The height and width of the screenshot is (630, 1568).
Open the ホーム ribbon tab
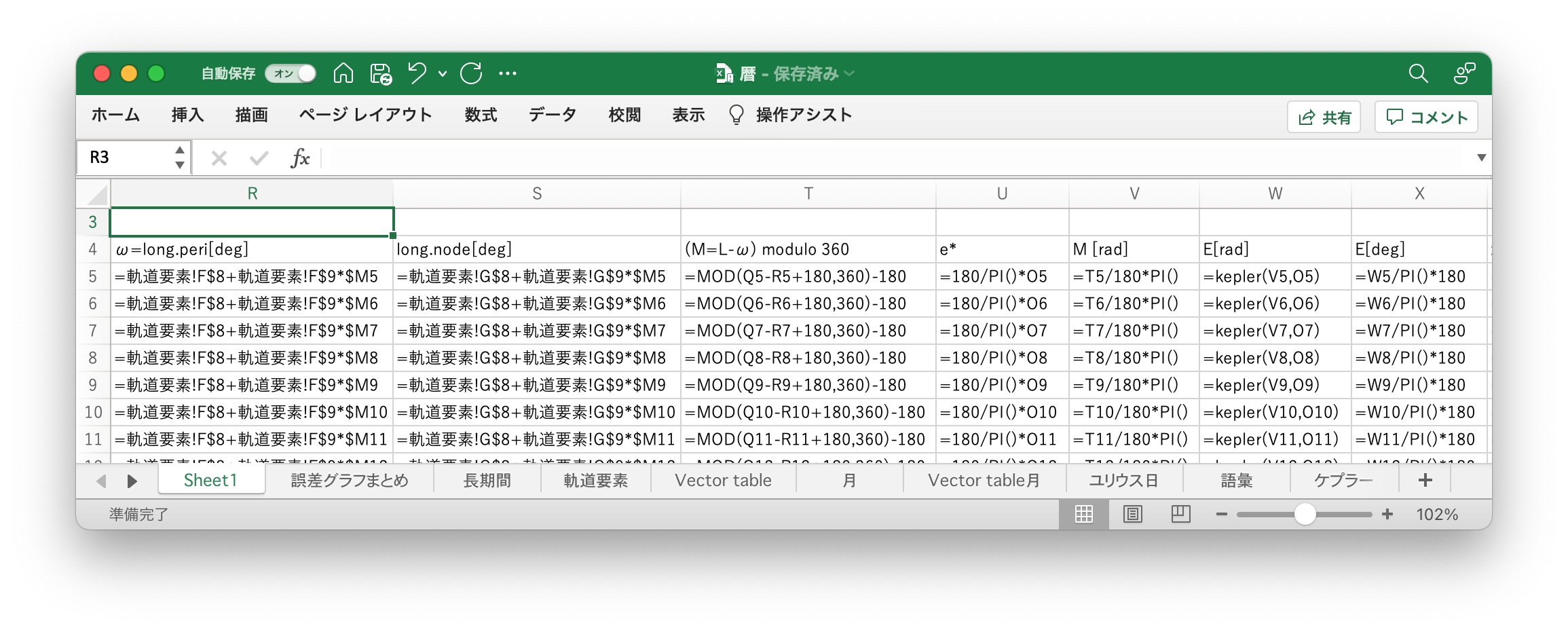[115, 115]
